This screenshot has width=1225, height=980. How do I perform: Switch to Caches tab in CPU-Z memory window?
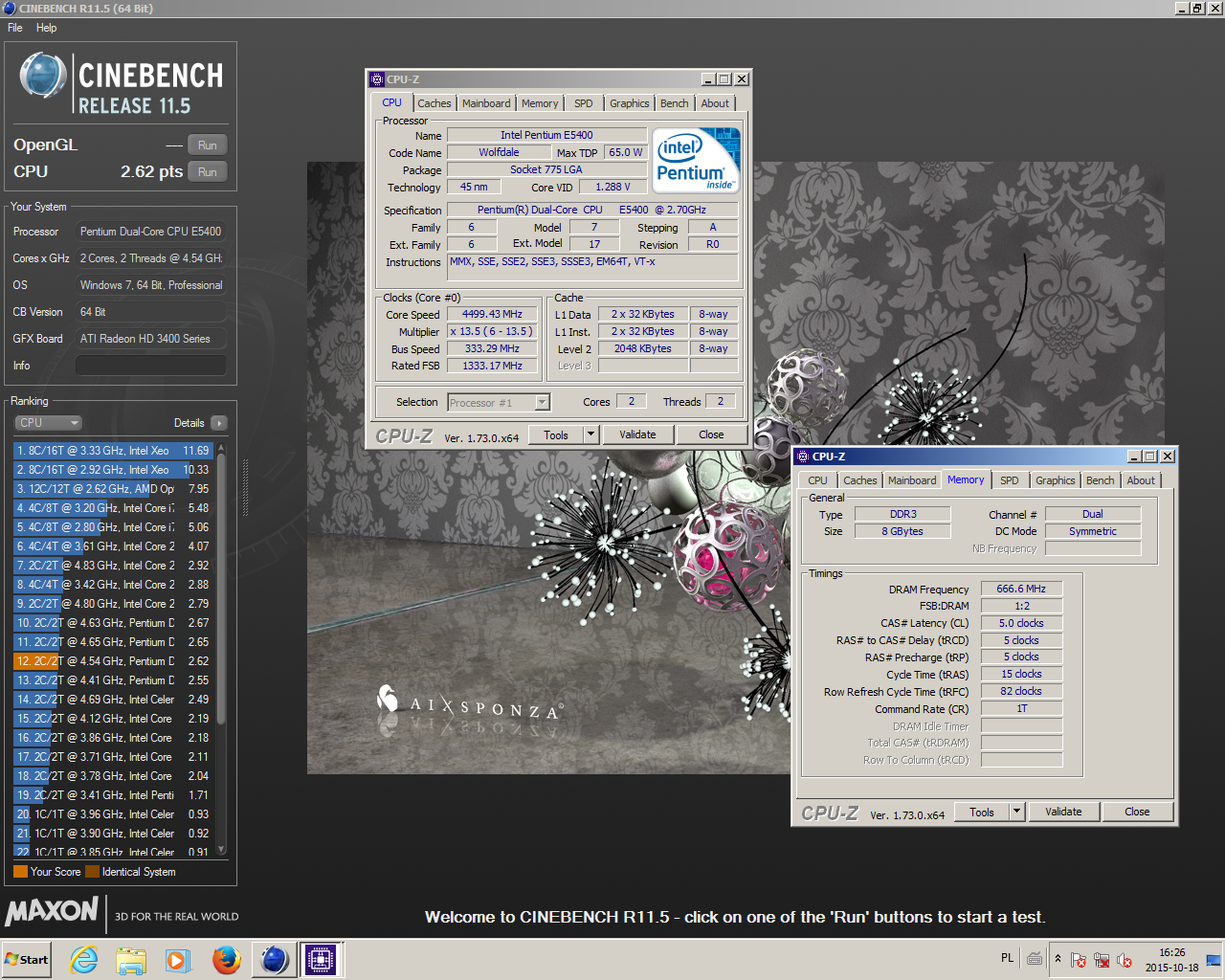click(x=860, y=480)
